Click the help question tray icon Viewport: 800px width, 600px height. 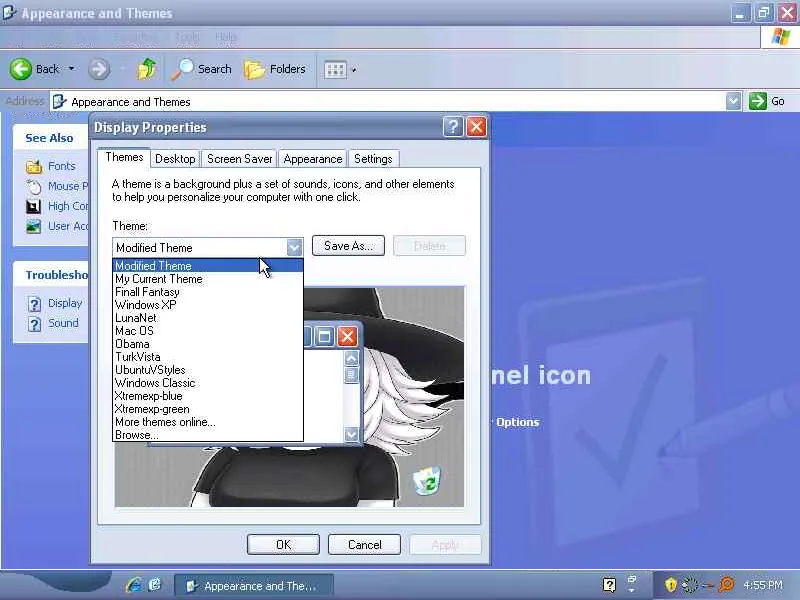click(x=609, y=585)
